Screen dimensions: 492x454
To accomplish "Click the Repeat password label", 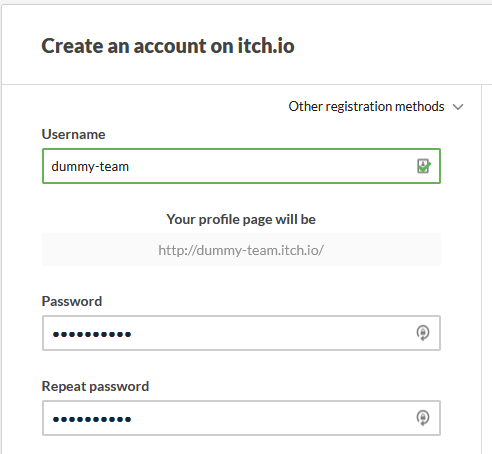I will coord(95,387).
